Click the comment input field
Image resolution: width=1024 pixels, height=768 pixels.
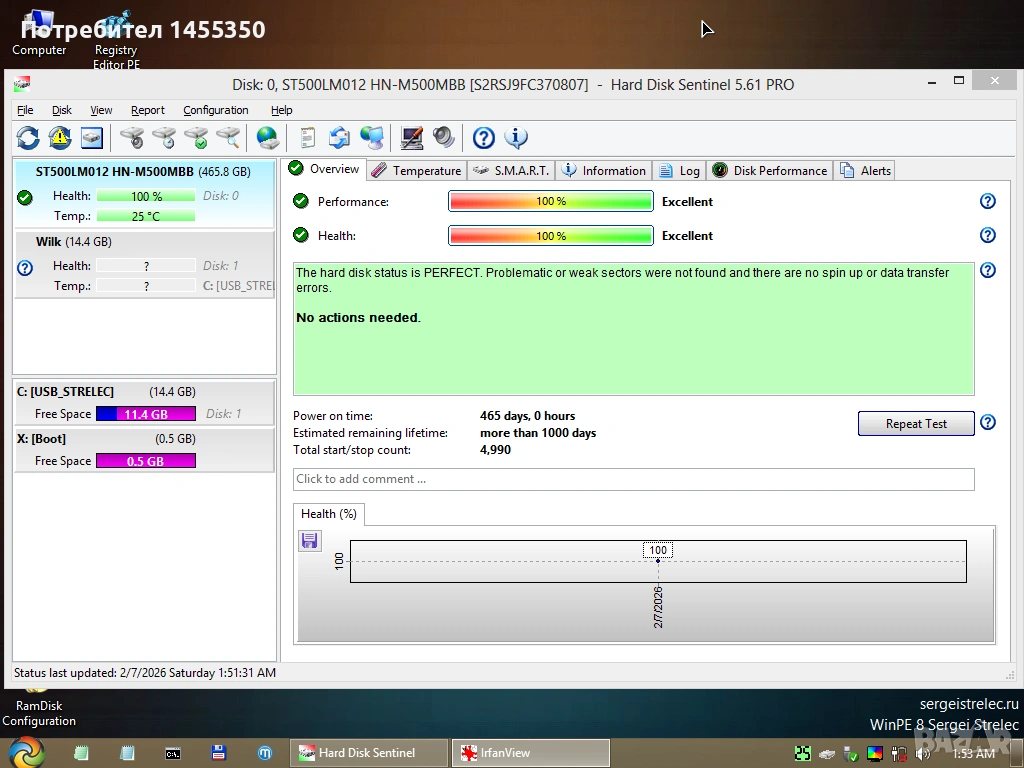[633, 479]
